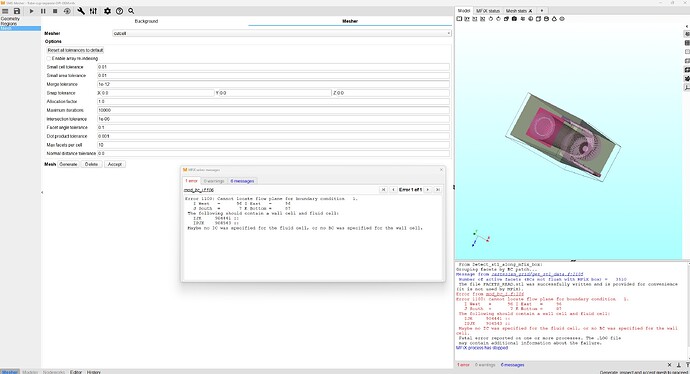The width and height of the screenshot is (690, 374).
Task: Reset all tolerances to default
Action: point(75,50)
